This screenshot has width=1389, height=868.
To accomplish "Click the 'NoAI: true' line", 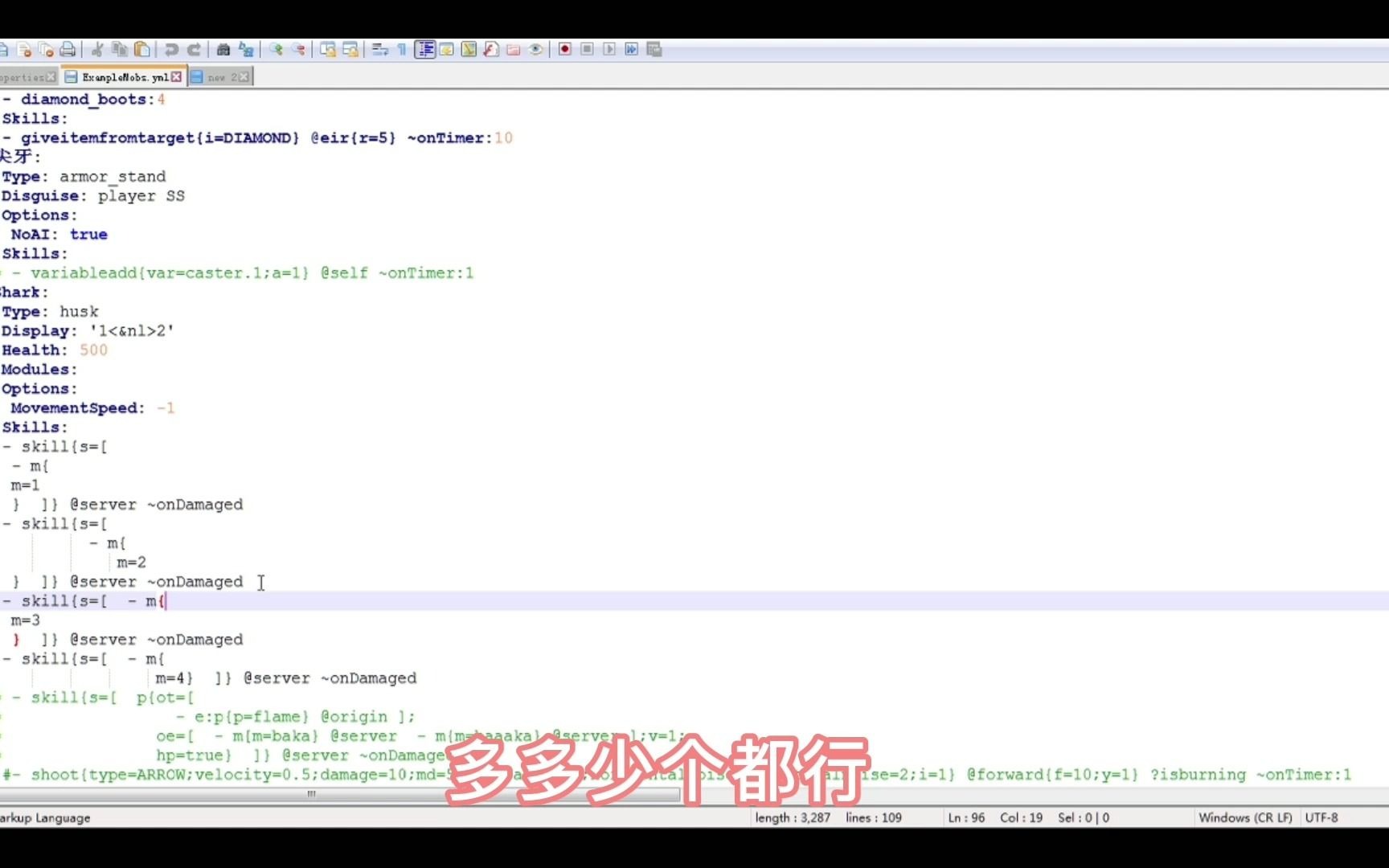I will [59, 235].
